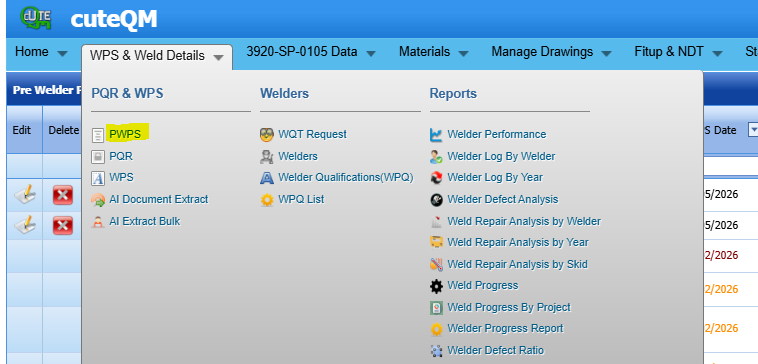The width and height of the screenshot is (758, 364).
Task: Open the Home menu
Action: pos(32,52)
